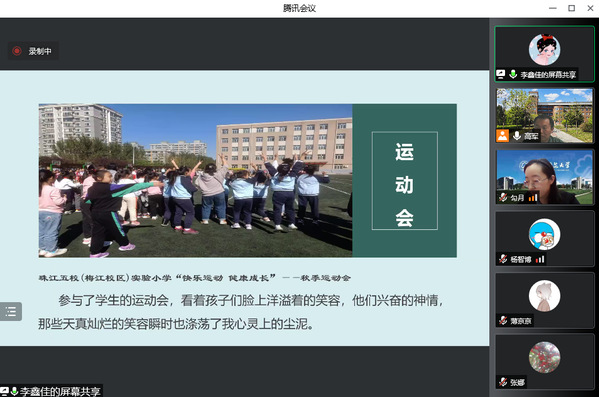The image size is (599, 397).
Task: Select 张娜's red flower avatar
Action: point(544,357)
